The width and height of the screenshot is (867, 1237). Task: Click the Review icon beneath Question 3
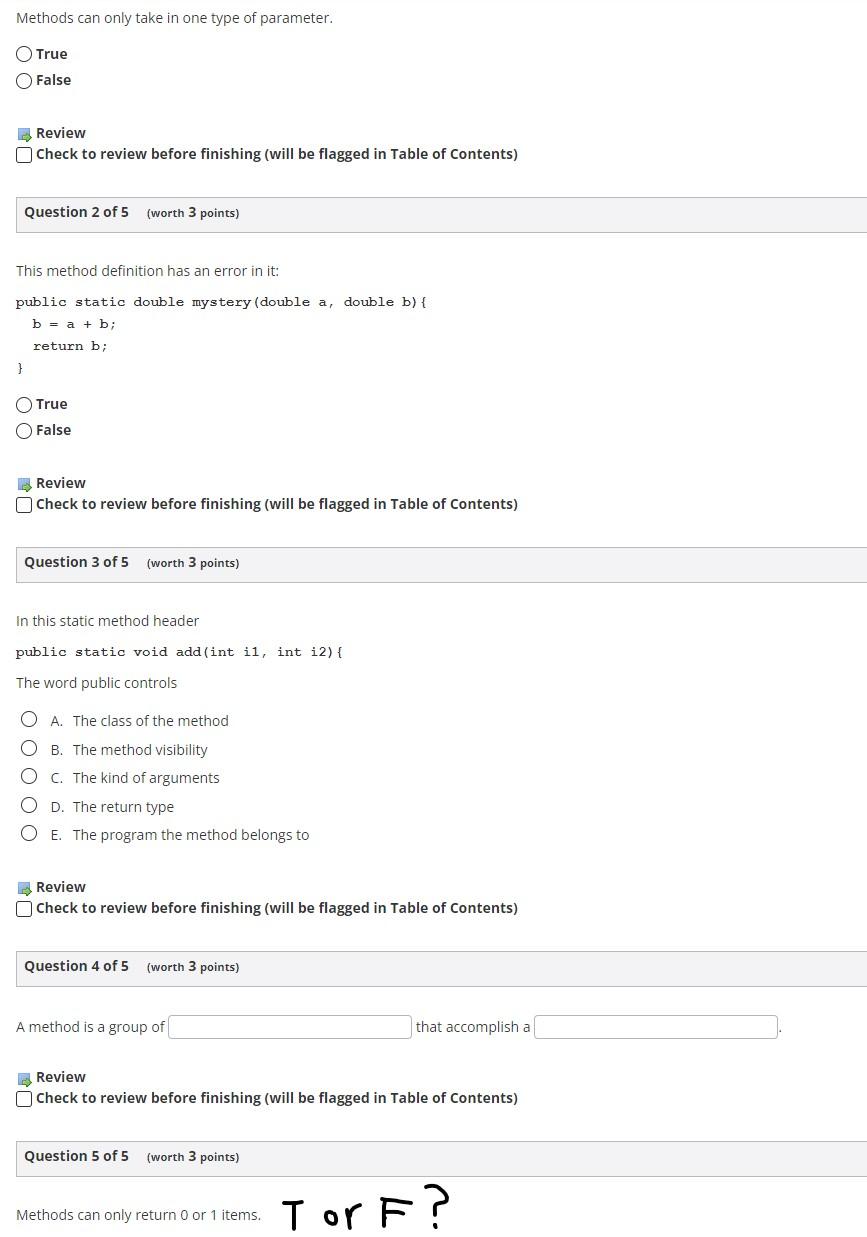pyautogui.click(x=24, y=886)
